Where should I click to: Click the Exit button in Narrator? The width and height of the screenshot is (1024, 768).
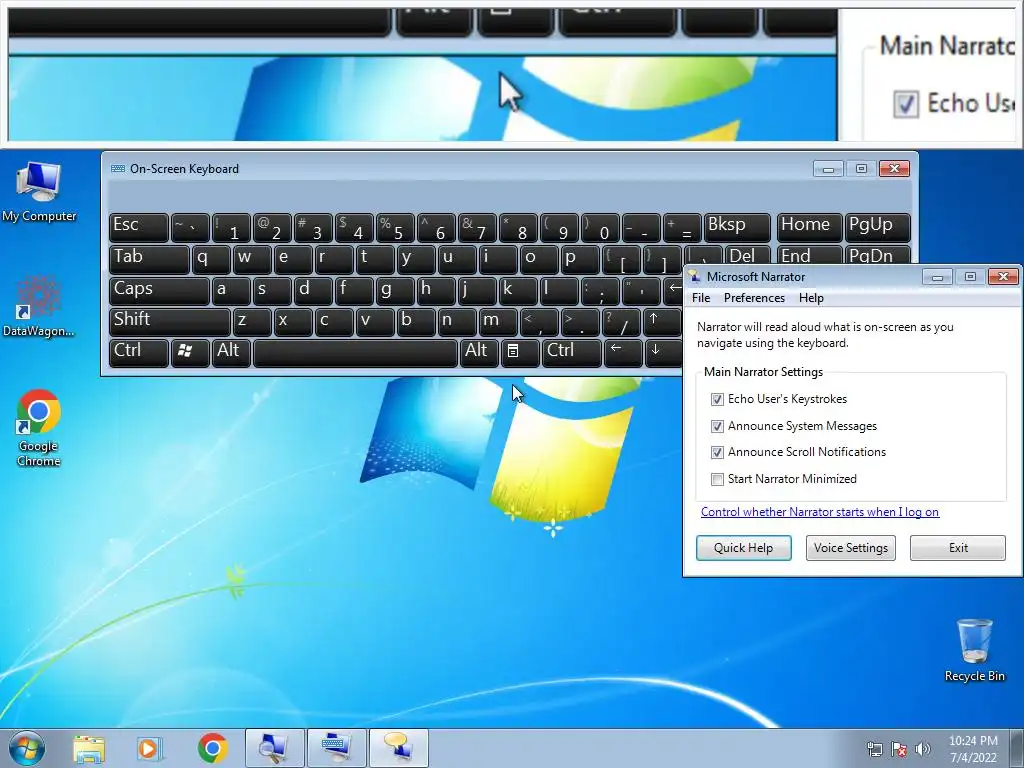(x=958, y=548)
